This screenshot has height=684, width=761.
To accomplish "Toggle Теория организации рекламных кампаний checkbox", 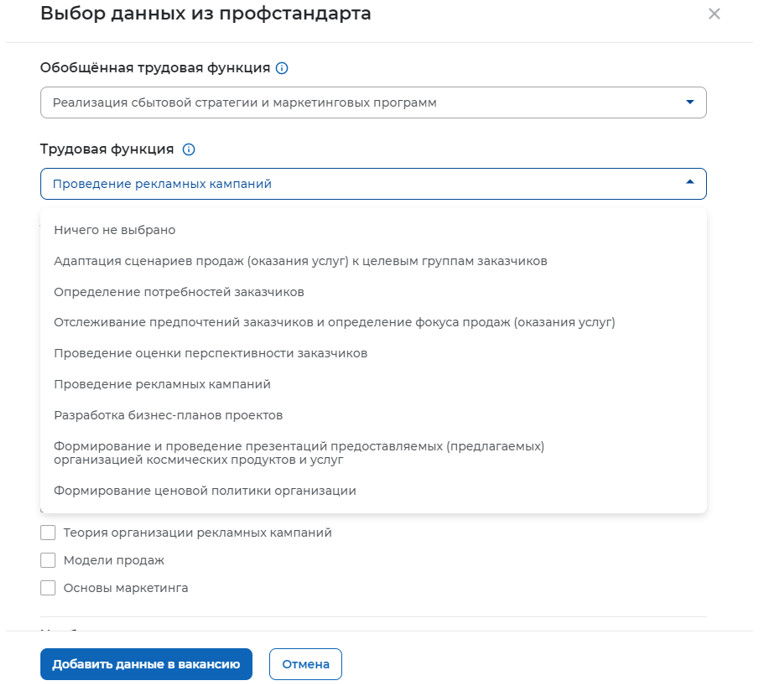I will click(48, 533).
